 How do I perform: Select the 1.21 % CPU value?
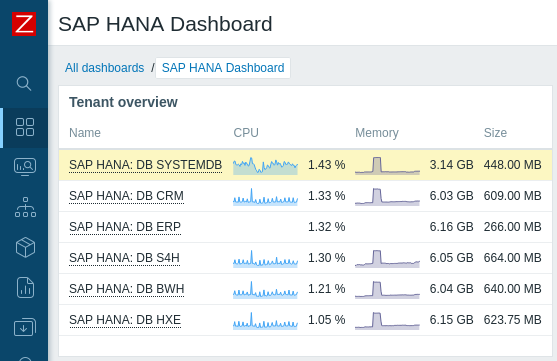click(x=326, y=289)
